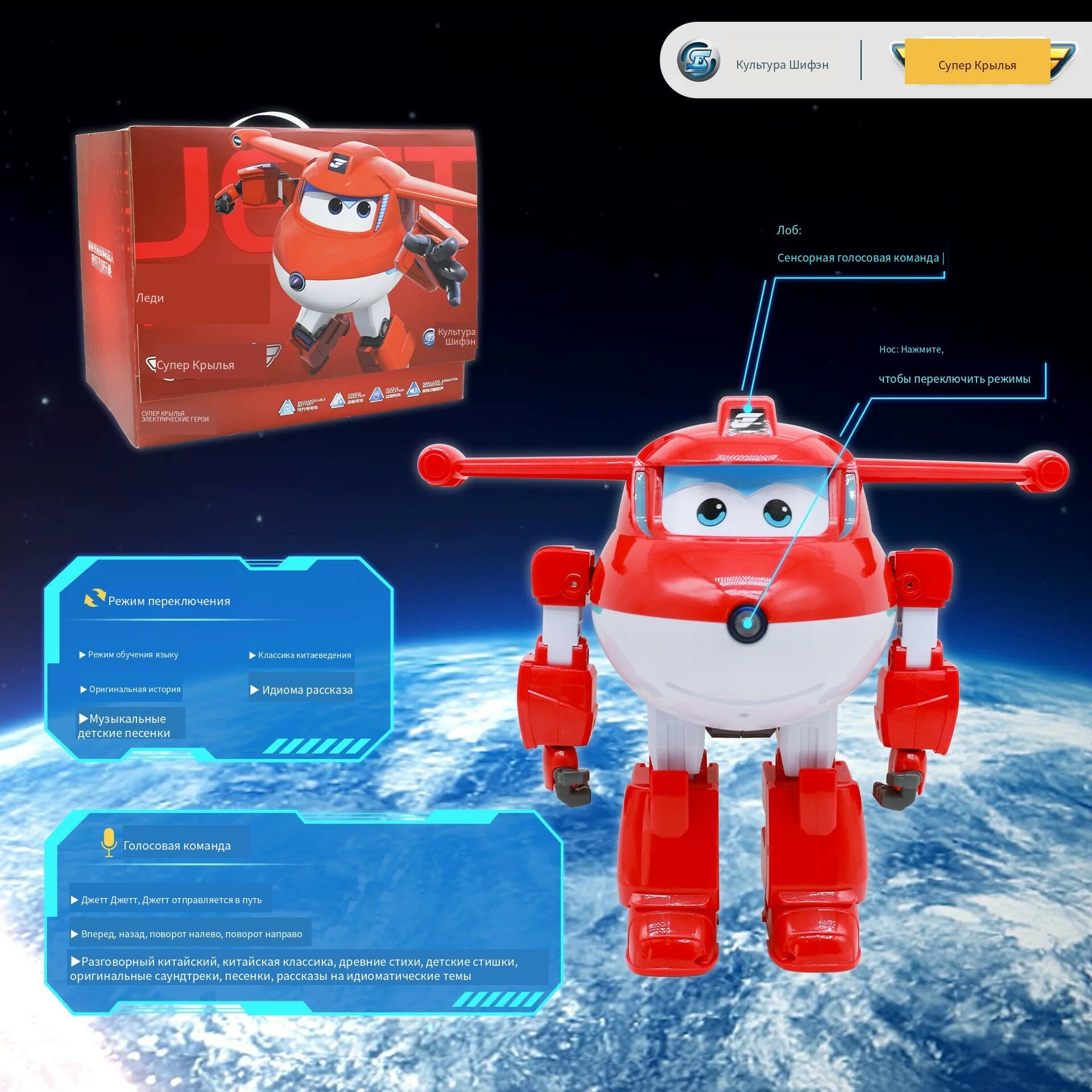Click the arrow before Классика китаеведения
1092x1092 pixels.
pyautogui.click(x=253, y=656)
